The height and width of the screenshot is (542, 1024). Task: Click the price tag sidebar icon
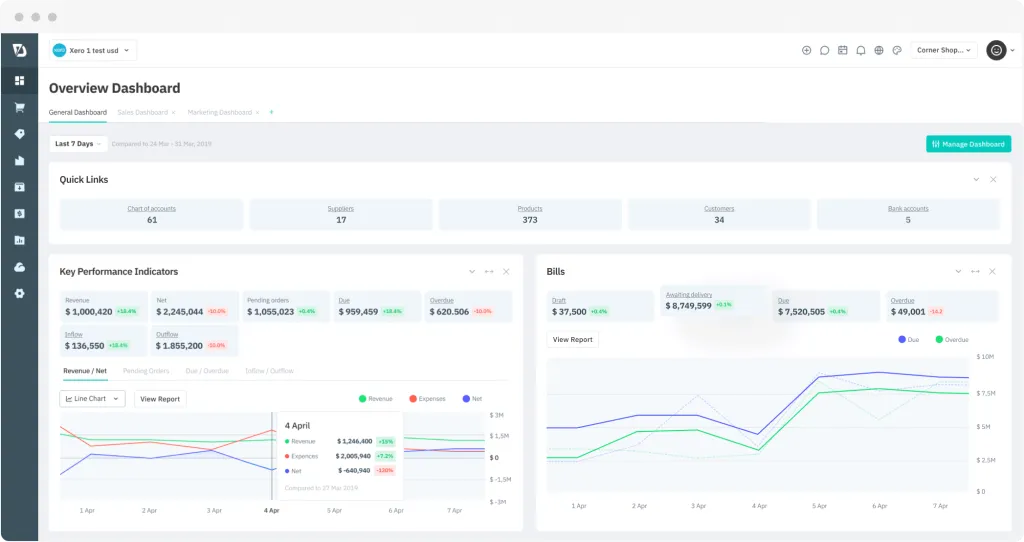pos(19,134)
